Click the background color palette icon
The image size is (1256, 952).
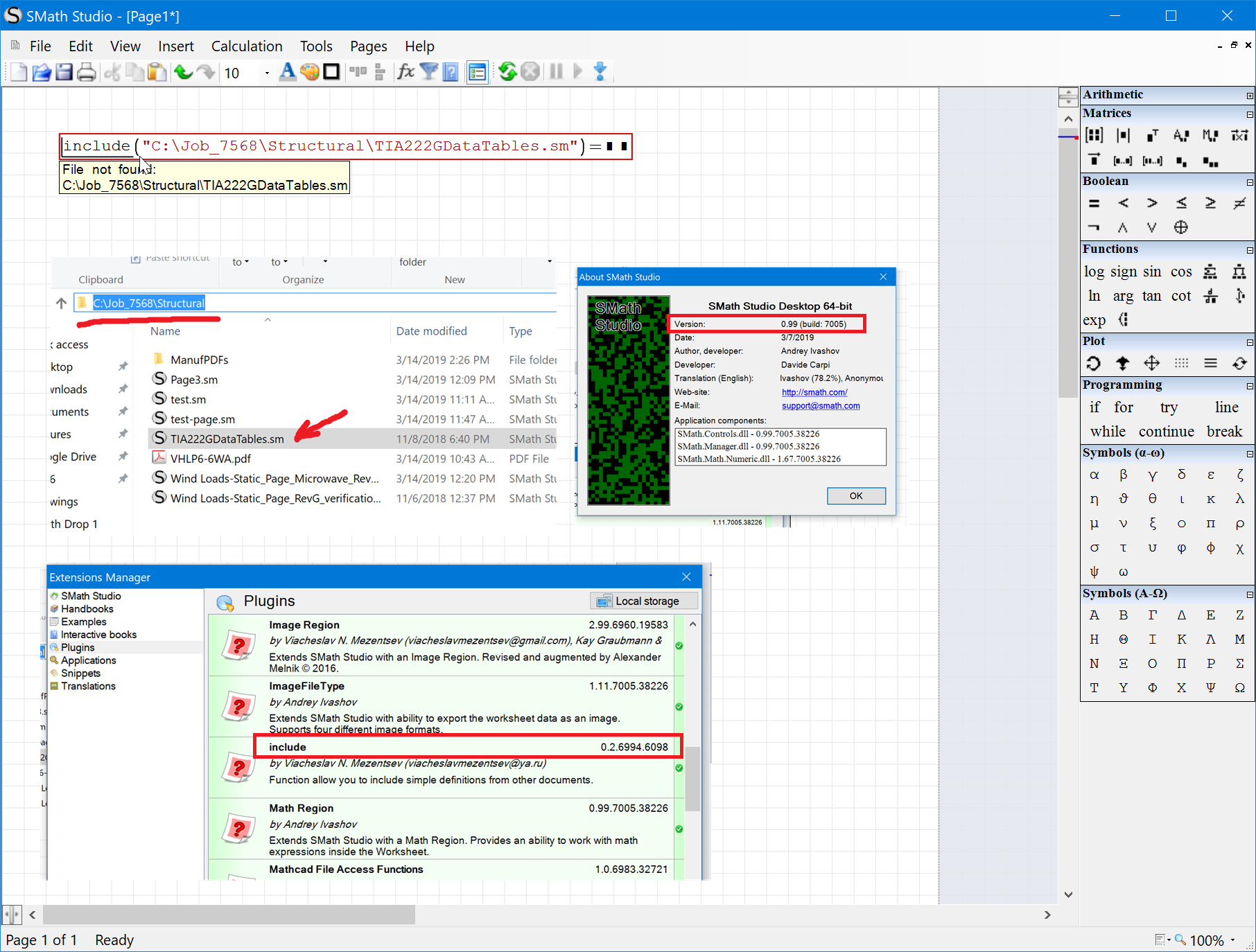pos(310,72)
